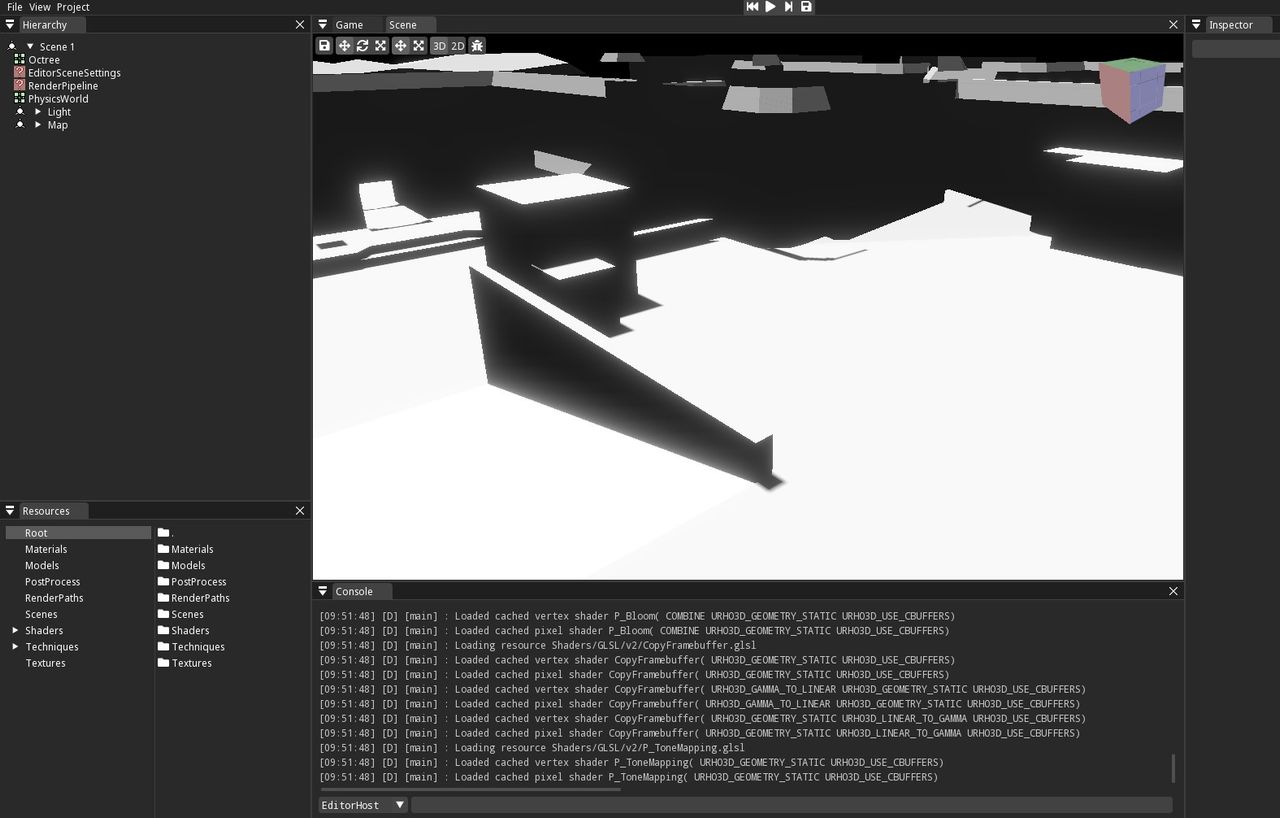
Task: Click the save scene icon in viewport toolbar
Action: [324, 46]
